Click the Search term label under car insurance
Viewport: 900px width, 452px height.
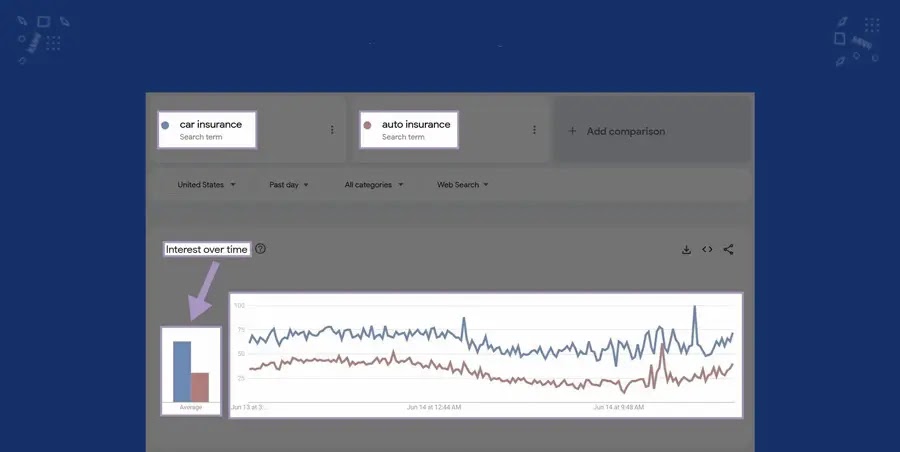(x=201, y=137)
